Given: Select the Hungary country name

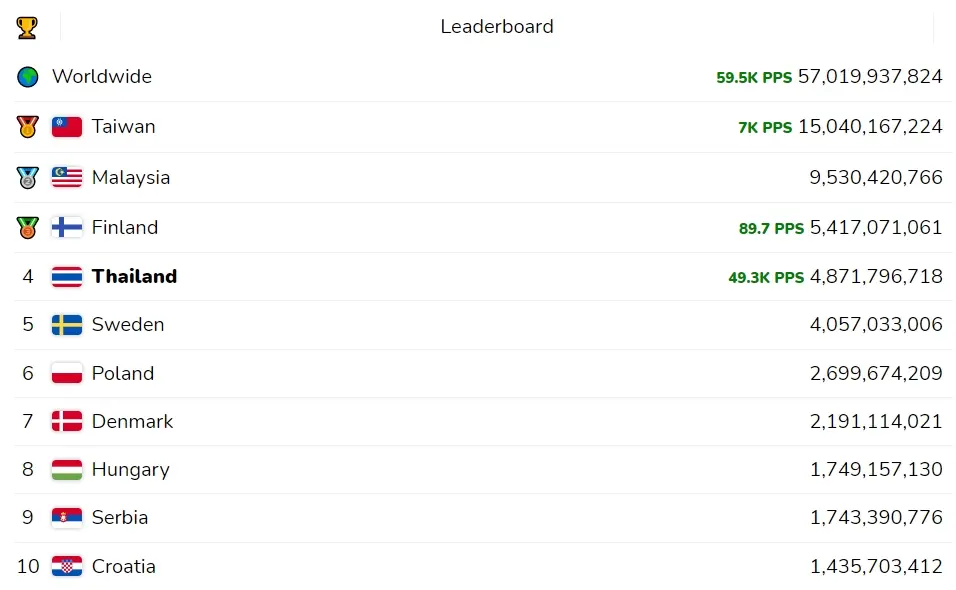Looking at the screenshot, I should coord(130,470).
